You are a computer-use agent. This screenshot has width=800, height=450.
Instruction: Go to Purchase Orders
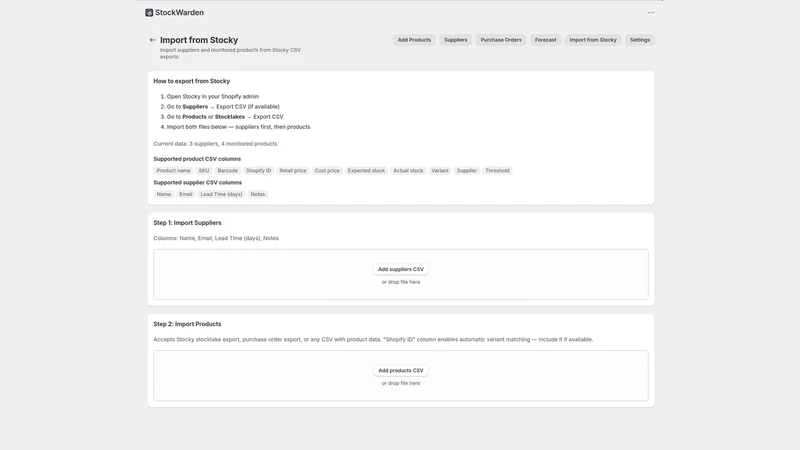click(501, 40)
